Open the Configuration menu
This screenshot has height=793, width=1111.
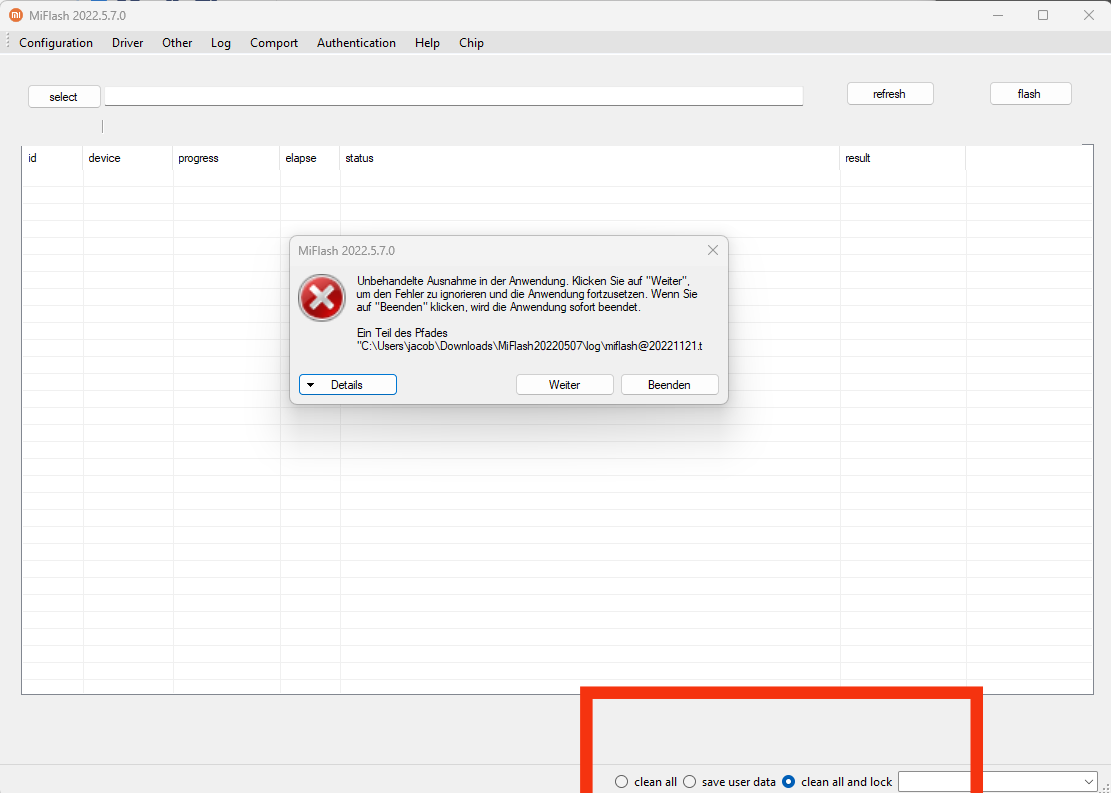(x=56, y=43)
